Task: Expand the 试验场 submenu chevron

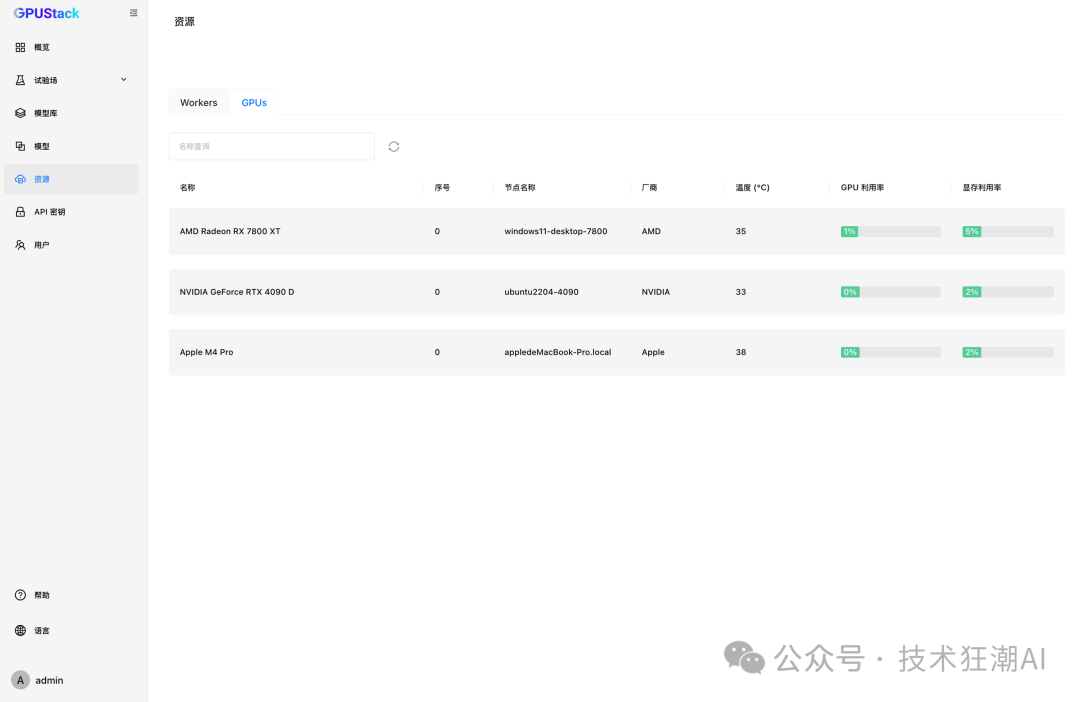Action: (x=124, y=80)
